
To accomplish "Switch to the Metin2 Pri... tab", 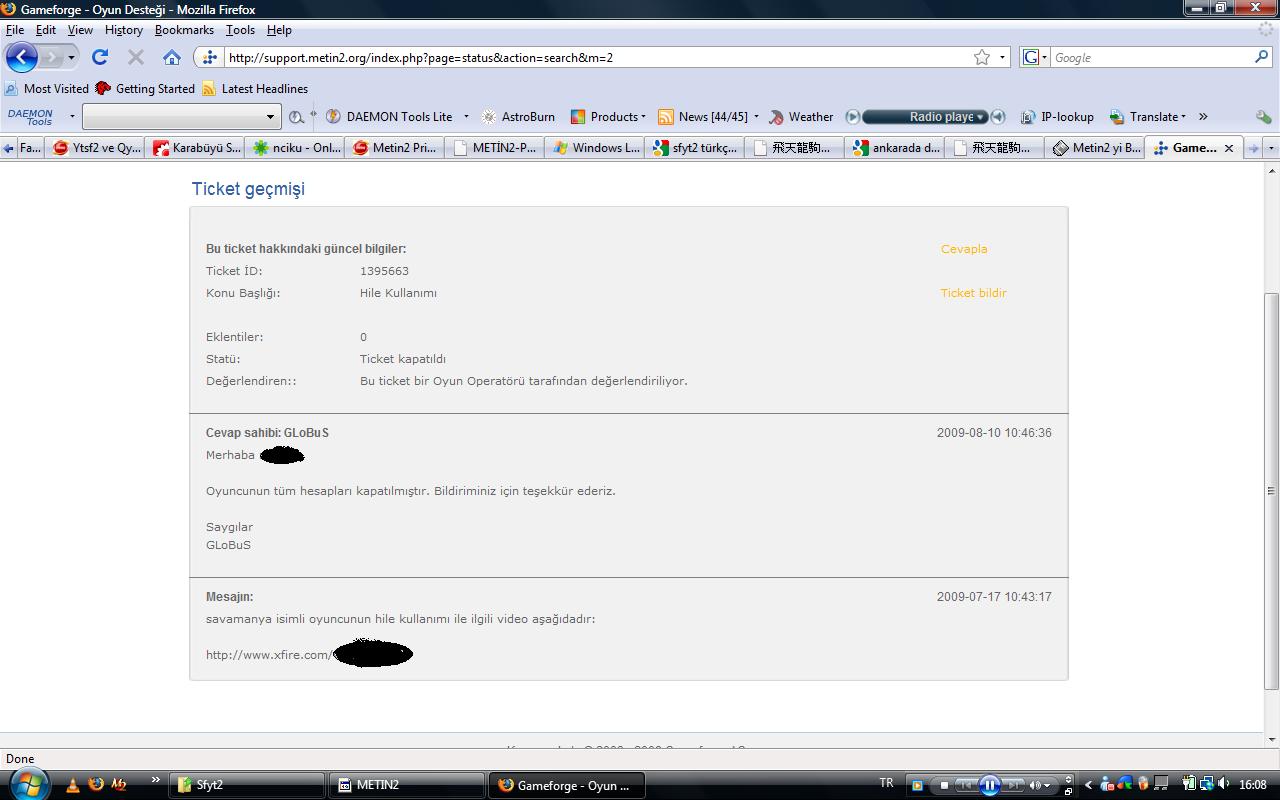I will coord(396,148).
